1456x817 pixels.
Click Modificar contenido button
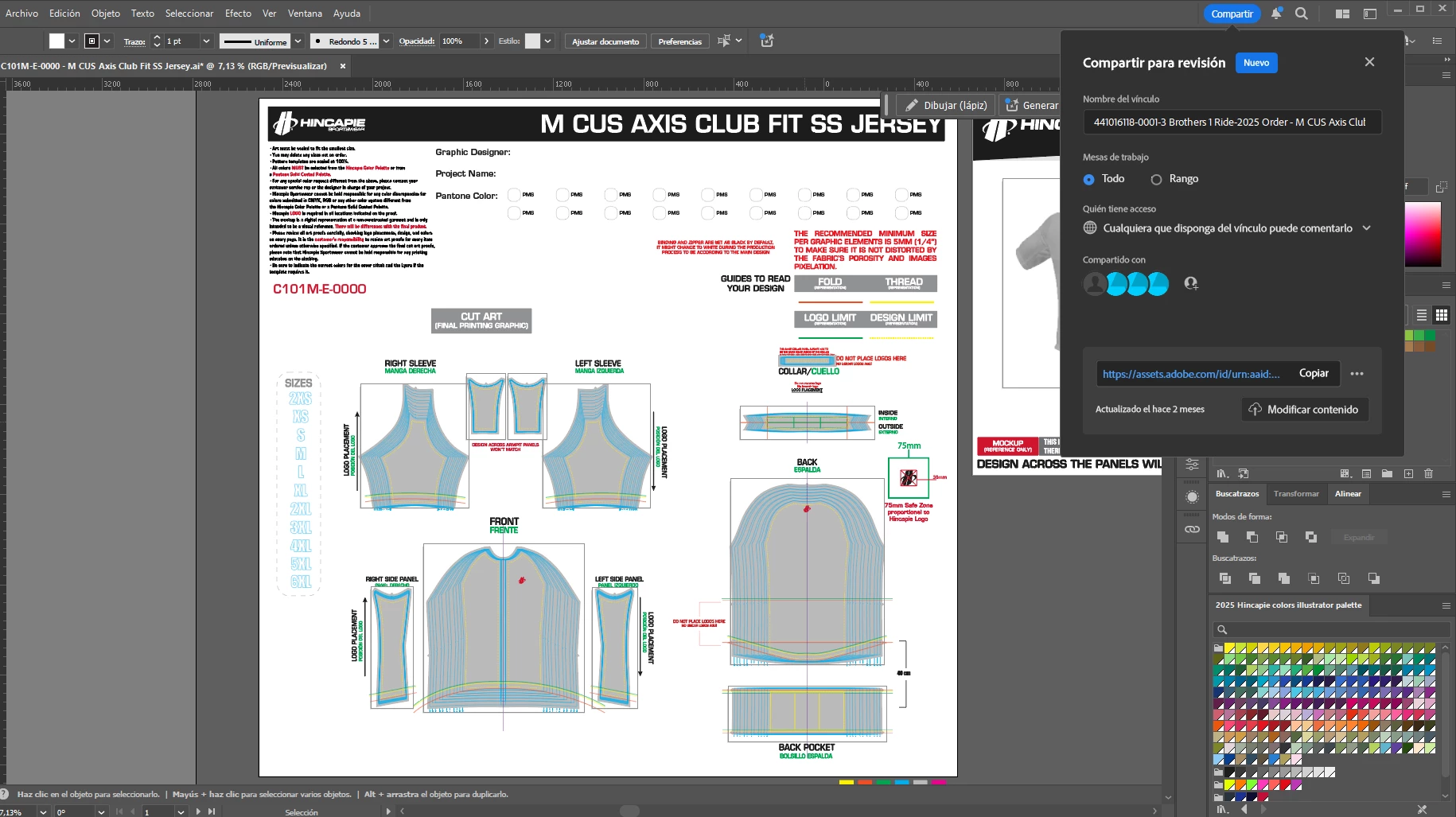pos(1305,410)
